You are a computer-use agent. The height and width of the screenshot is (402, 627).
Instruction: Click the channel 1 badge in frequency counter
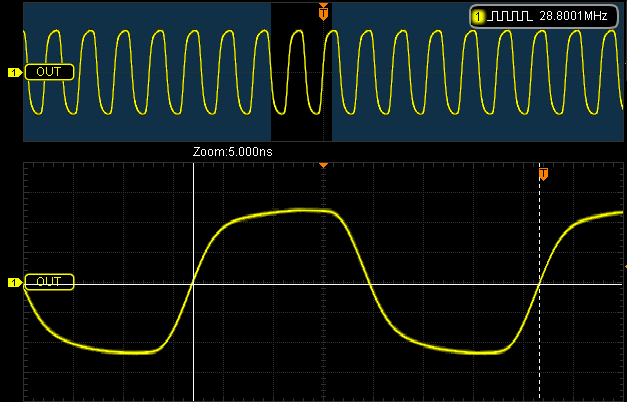pos(477,17)
